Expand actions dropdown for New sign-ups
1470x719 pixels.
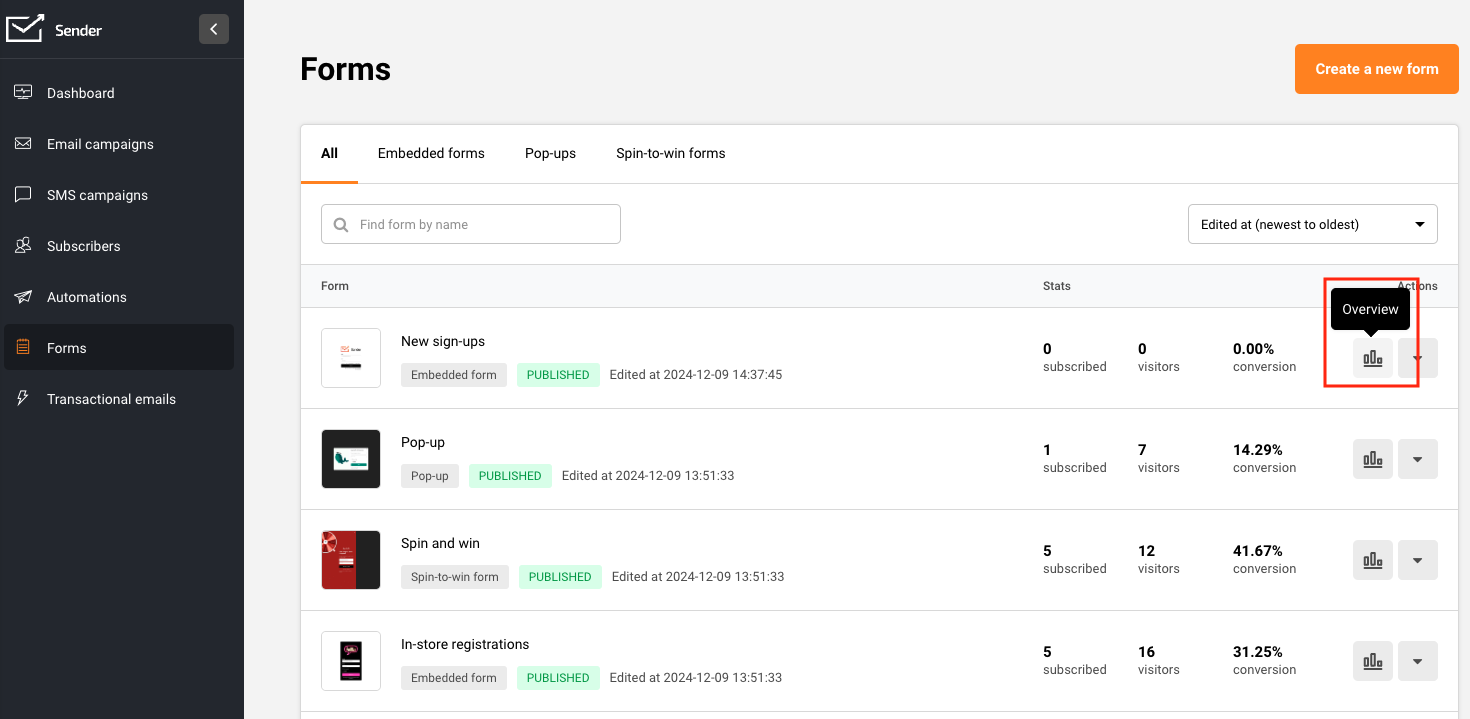(1417, 358)
